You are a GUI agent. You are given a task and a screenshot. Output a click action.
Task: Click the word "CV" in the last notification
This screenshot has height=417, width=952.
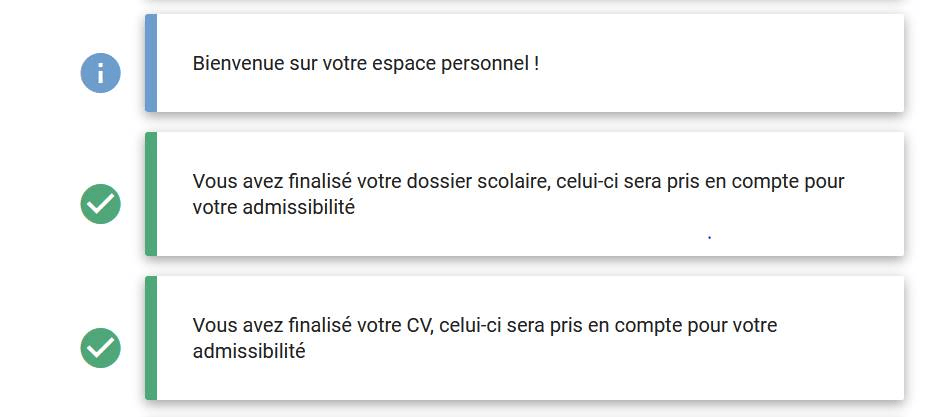(420, 325)
